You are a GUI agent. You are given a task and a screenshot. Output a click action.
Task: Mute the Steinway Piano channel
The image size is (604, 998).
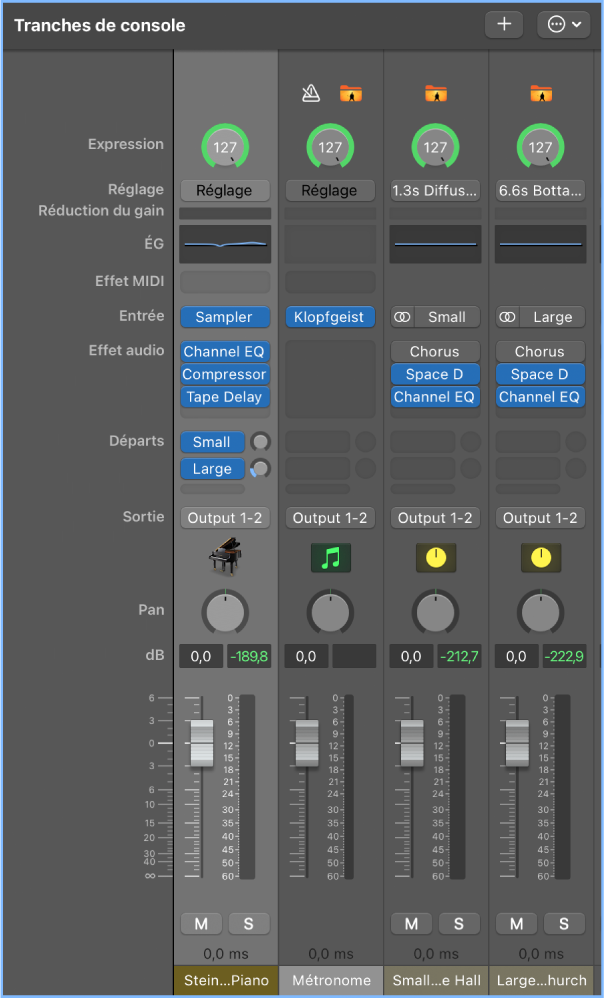[x=201, y=923]
